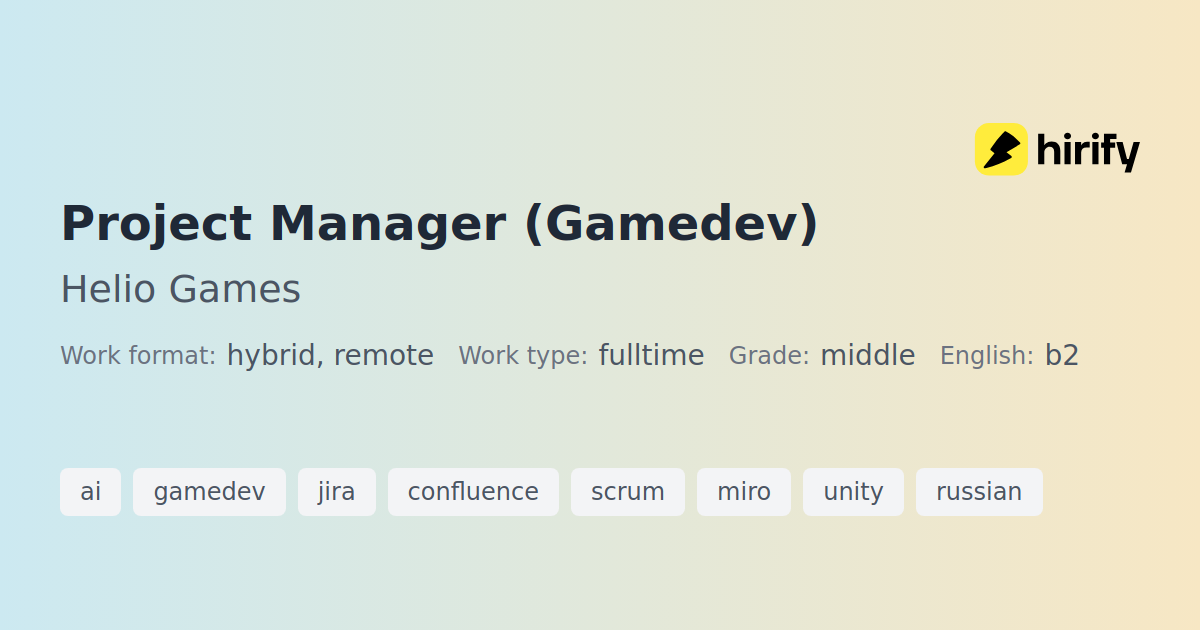Viewport: 1200px width, 630px height.
Task: Select the ai tag
Action: [91, 492]
